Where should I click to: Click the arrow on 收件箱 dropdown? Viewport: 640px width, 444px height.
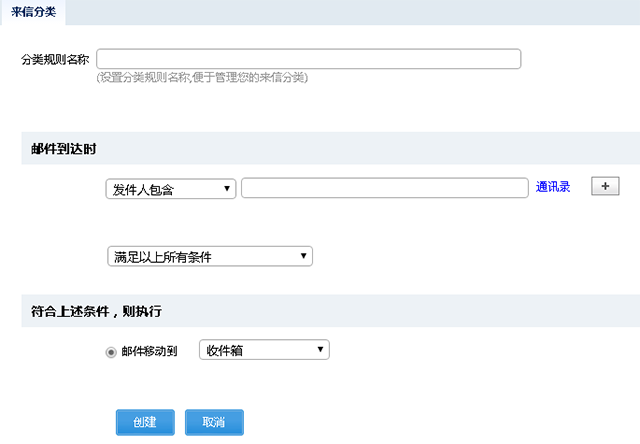(320, 349)
